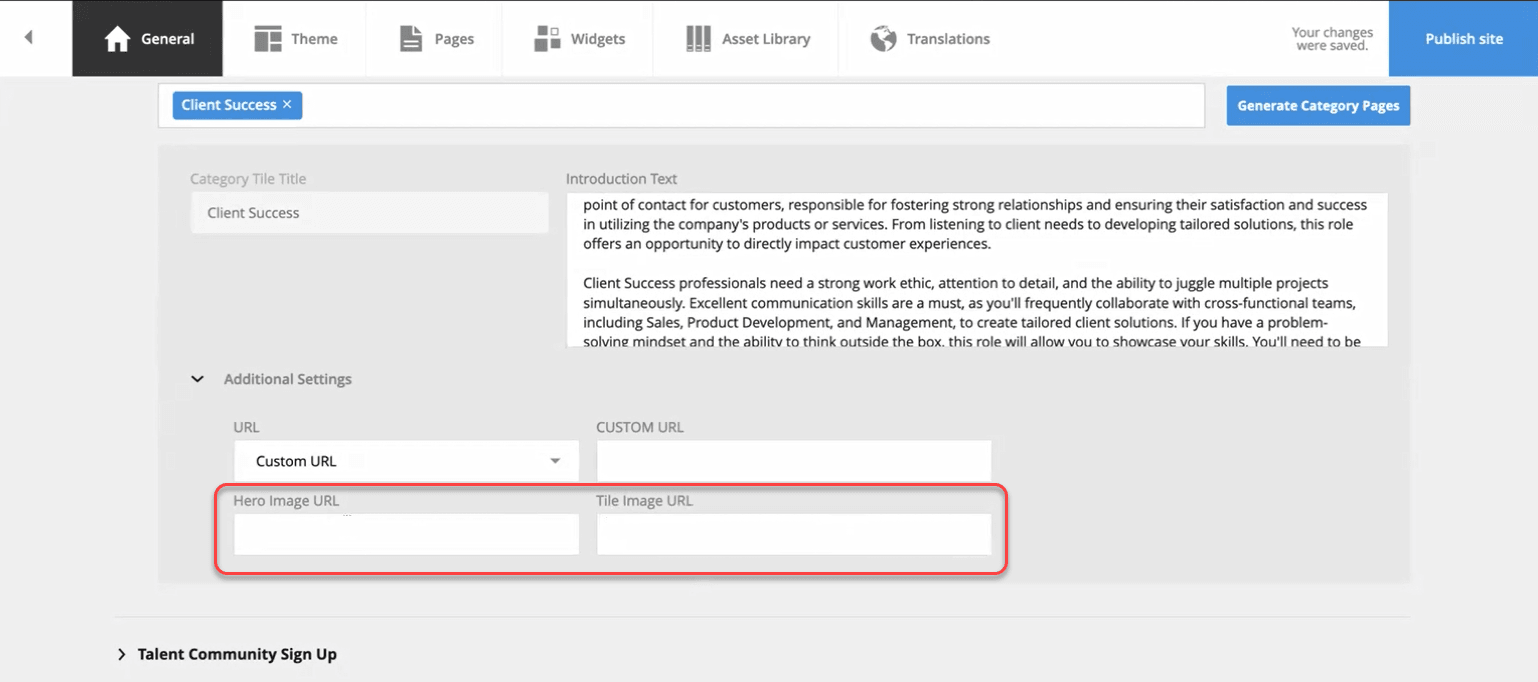Click the Tile Image URL field

pyautogui.click(x=794, y=534)
